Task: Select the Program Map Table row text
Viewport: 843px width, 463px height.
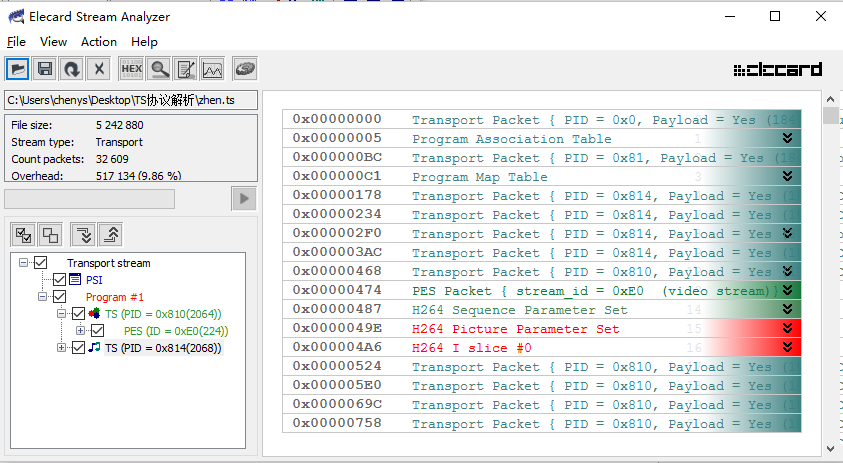Action: point(480,177)
